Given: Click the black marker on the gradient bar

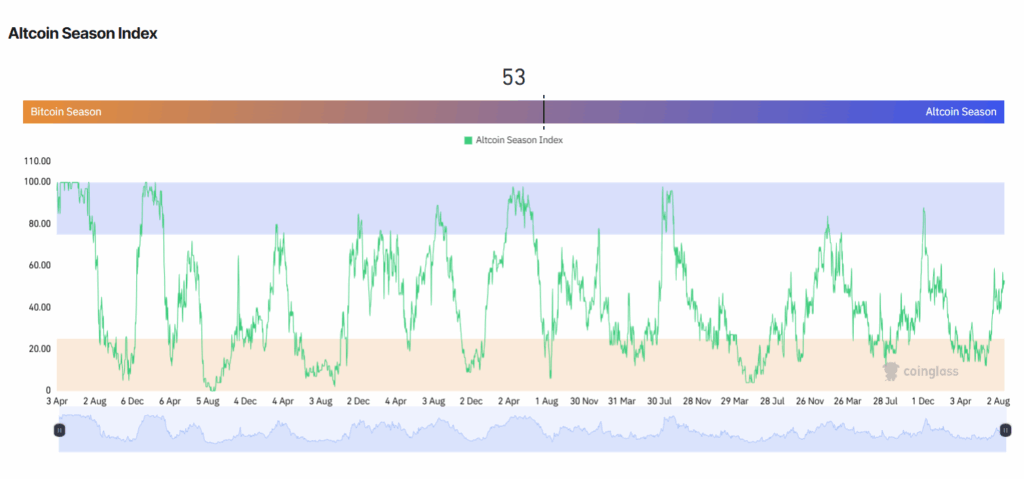Looking at the screenshot, I should click(543, 112).
